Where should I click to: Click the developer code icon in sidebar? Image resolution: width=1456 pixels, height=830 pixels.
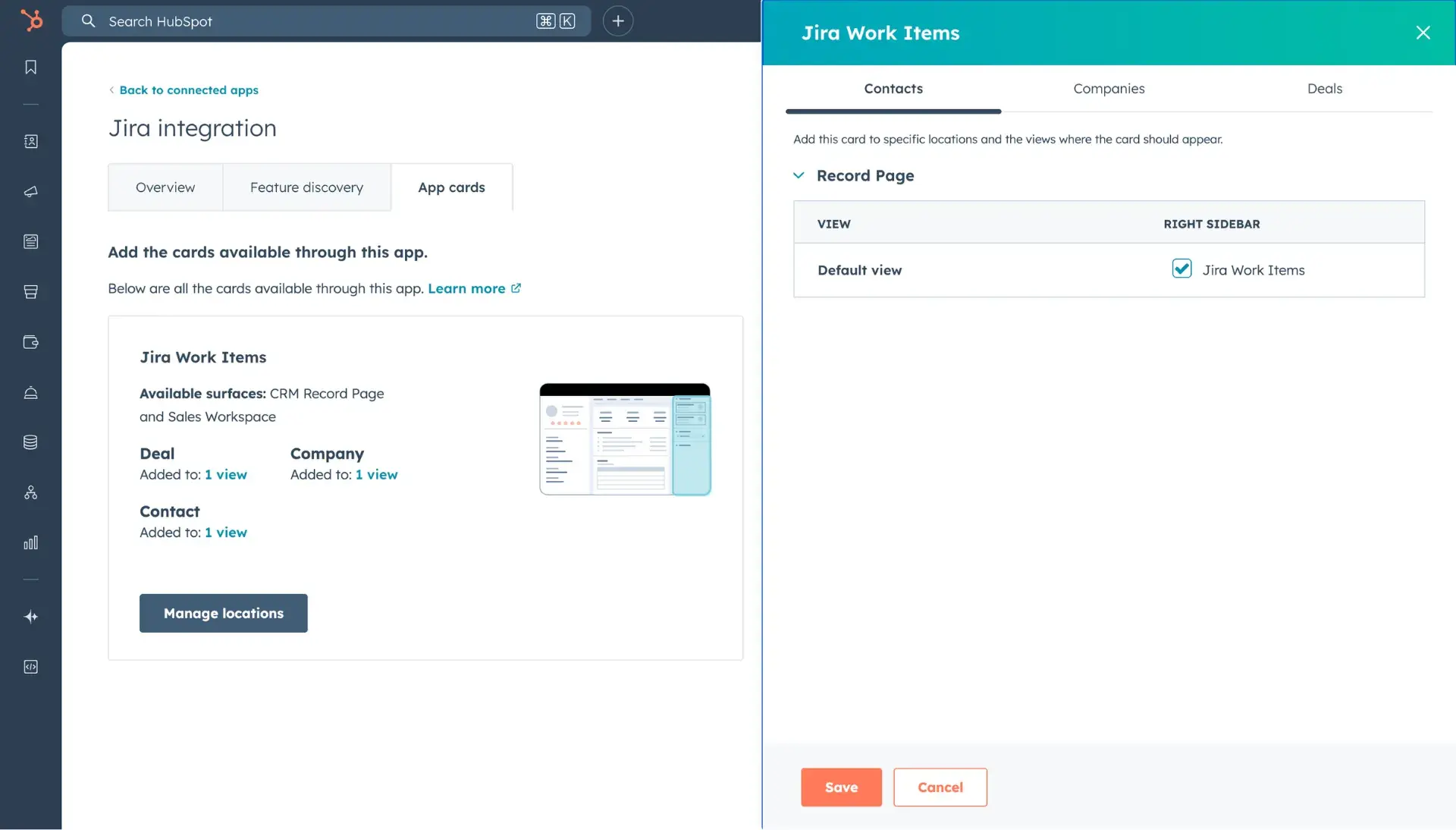click(30, 667)
